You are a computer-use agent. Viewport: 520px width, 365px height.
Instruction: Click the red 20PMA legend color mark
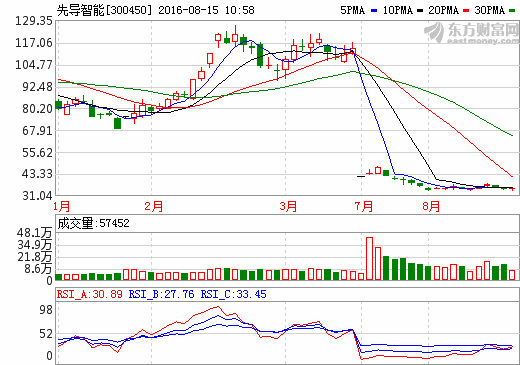466,11
